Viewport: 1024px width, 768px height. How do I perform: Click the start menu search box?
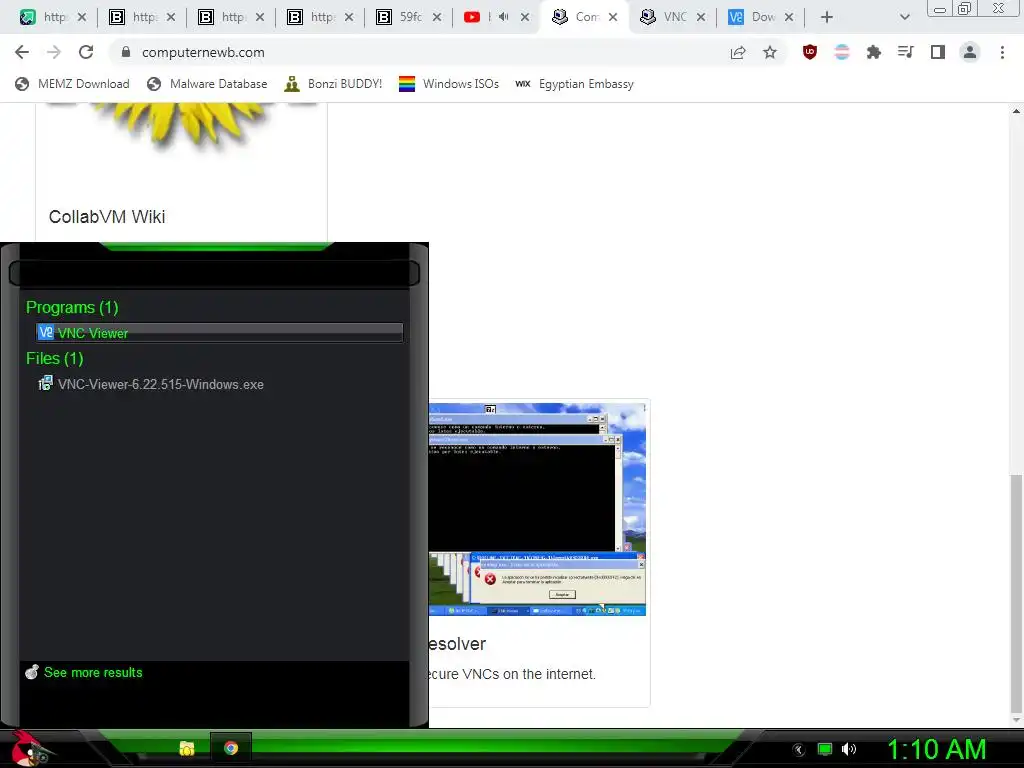tap(214, 273)
